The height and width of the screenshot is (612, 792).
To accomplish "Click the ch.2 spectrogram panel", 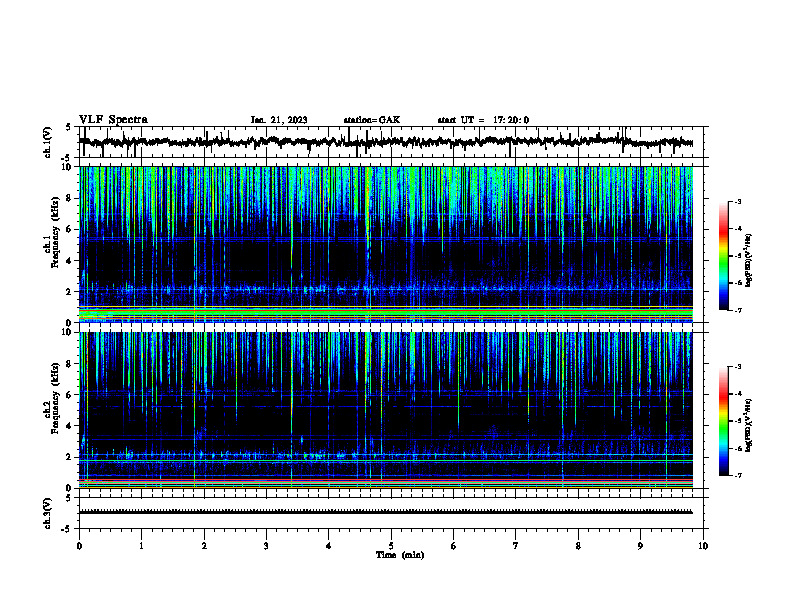I will pos(386,410).
